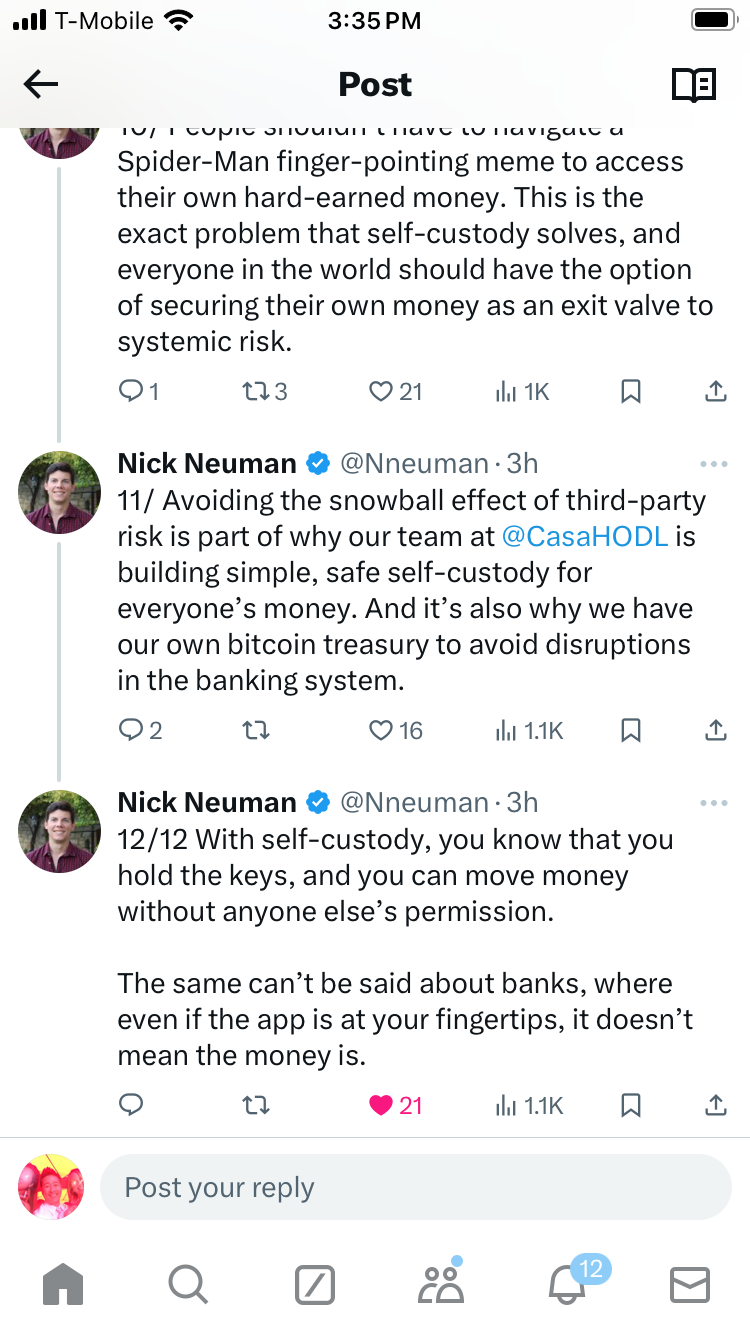Open Communities people icon

coord(441,1284)
